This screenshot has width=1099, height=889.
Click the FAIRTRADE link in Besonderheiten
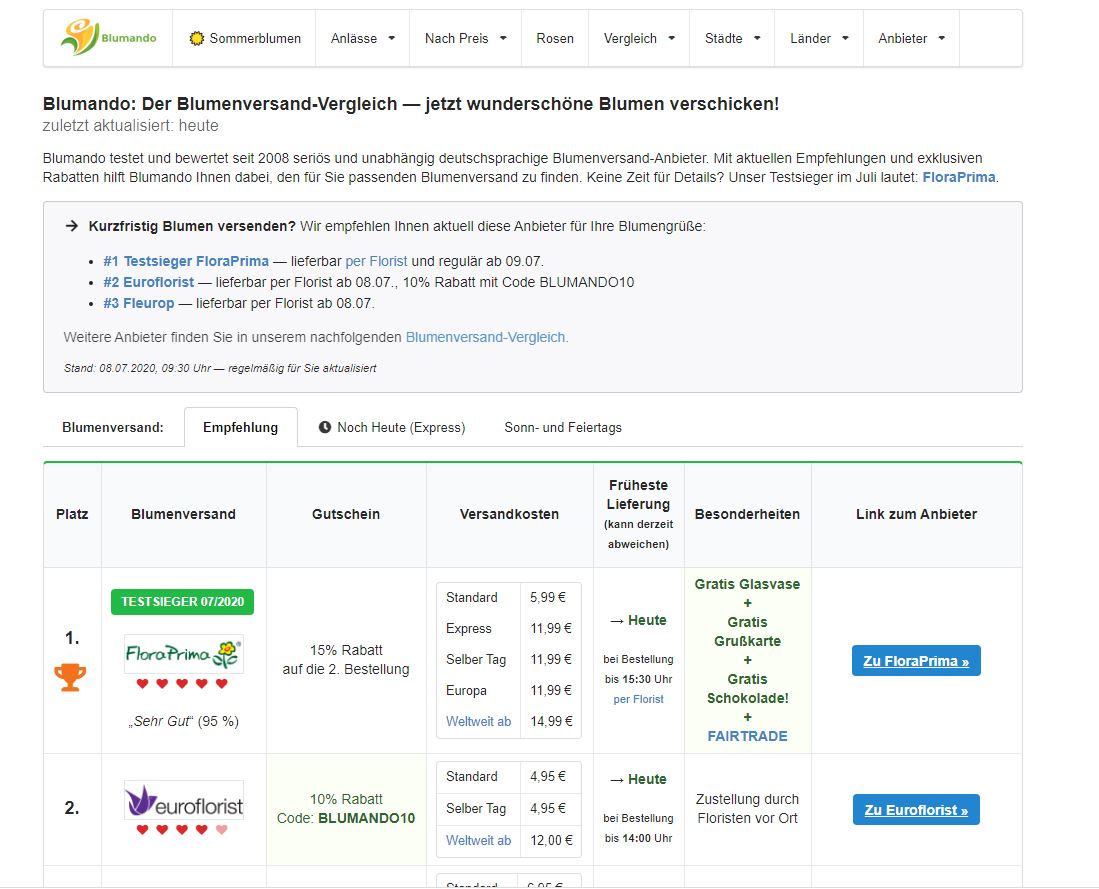pos(747,736)
